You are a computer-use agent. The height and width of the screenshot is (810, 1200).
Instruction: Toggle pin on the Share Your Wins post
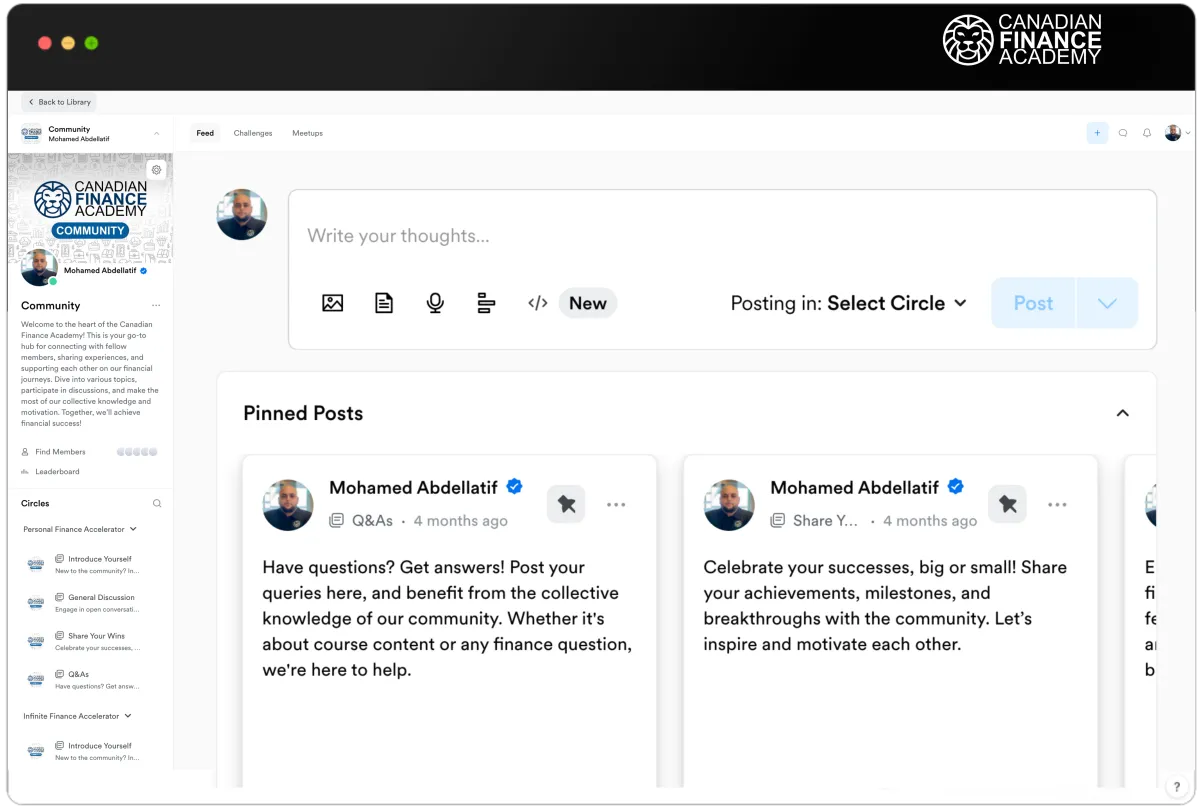1007,505
